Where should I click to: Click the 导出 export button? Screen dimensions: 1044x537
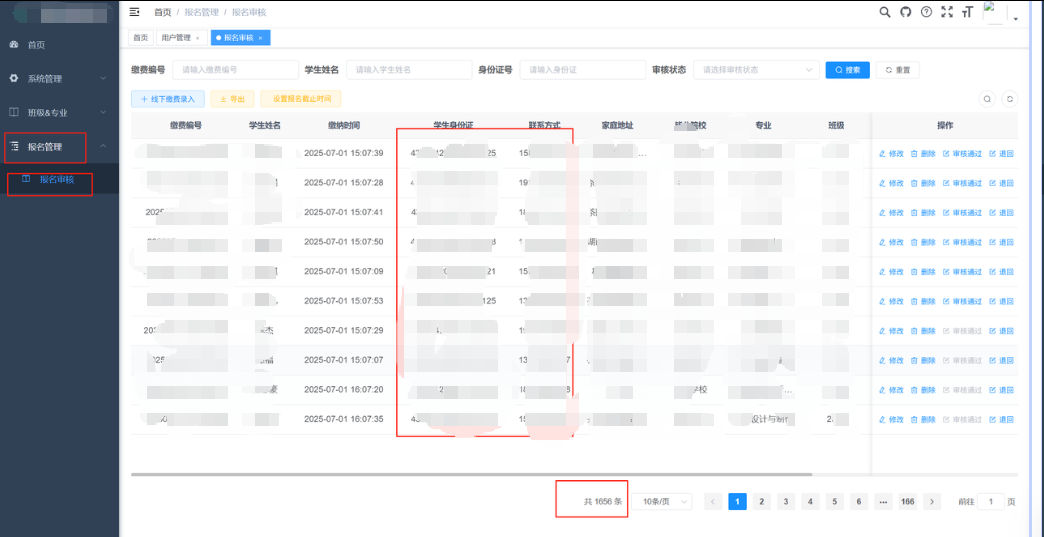232,99
